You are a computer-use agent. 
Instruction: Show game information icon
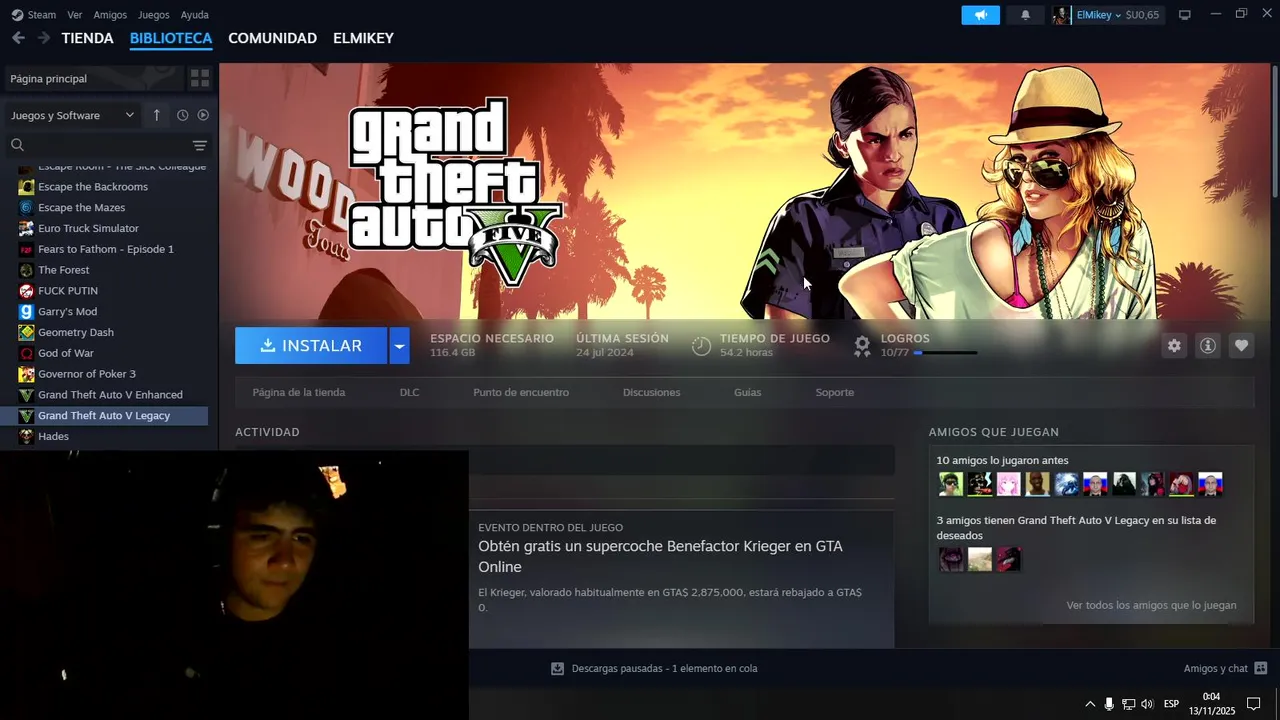pos(1208,346)
